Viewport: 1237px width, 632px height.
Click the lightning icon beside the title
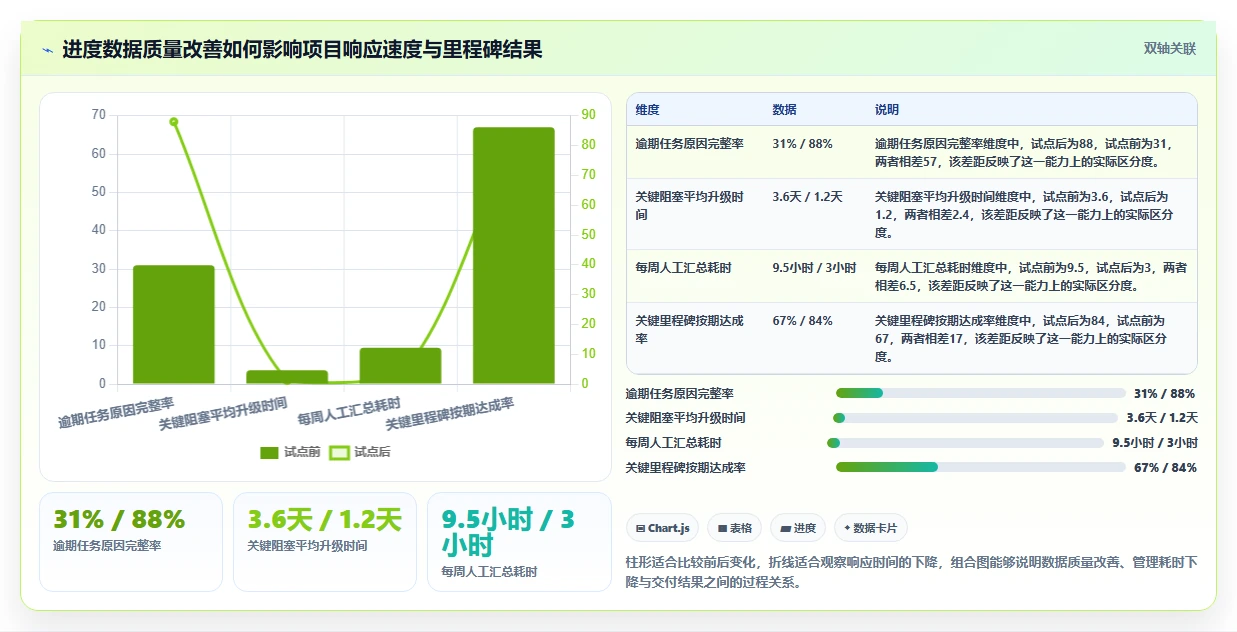click(x=48, y=50)
